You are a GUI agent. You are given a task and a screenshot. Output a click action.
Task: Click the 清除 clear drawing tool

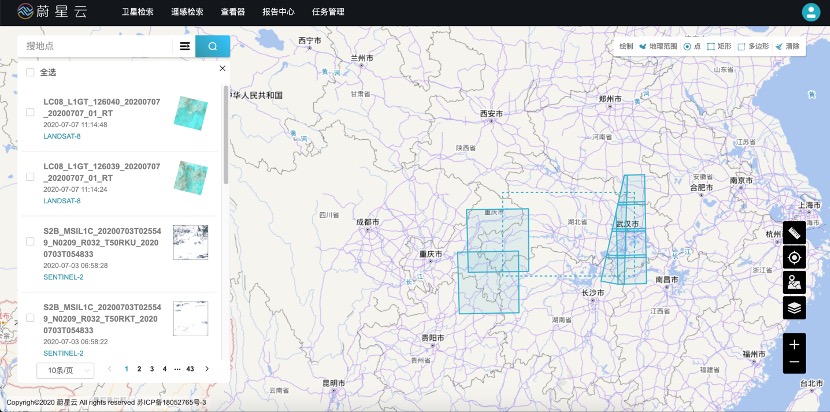click(x=787, y=46)
